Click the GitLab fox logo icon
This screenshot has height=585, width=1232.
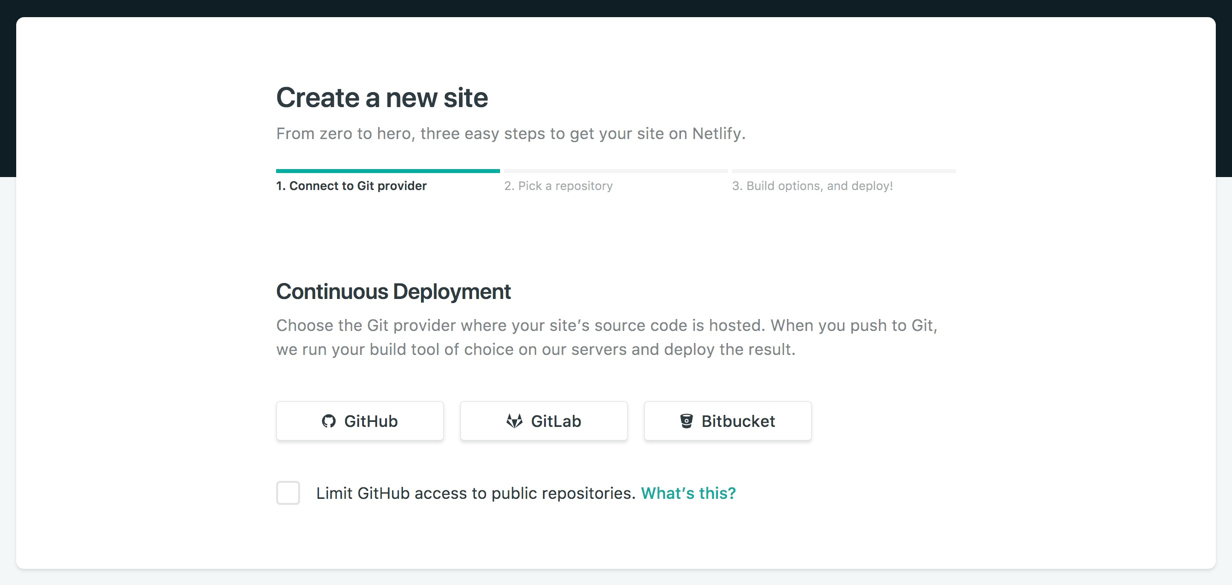pos(514,421)
